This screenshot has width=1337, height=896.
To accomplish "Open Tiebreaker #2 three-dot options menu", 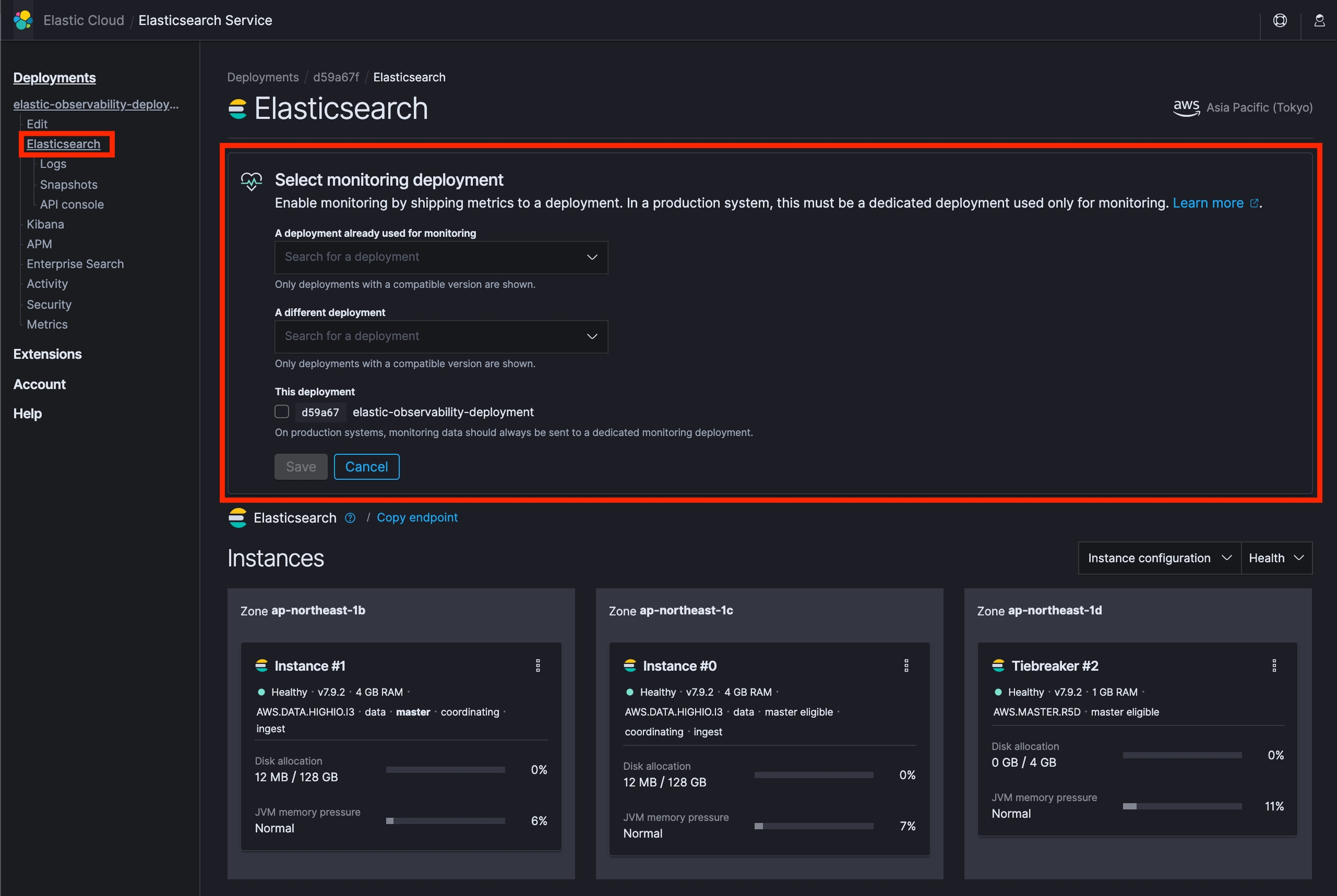I will tap(1274, 666).
